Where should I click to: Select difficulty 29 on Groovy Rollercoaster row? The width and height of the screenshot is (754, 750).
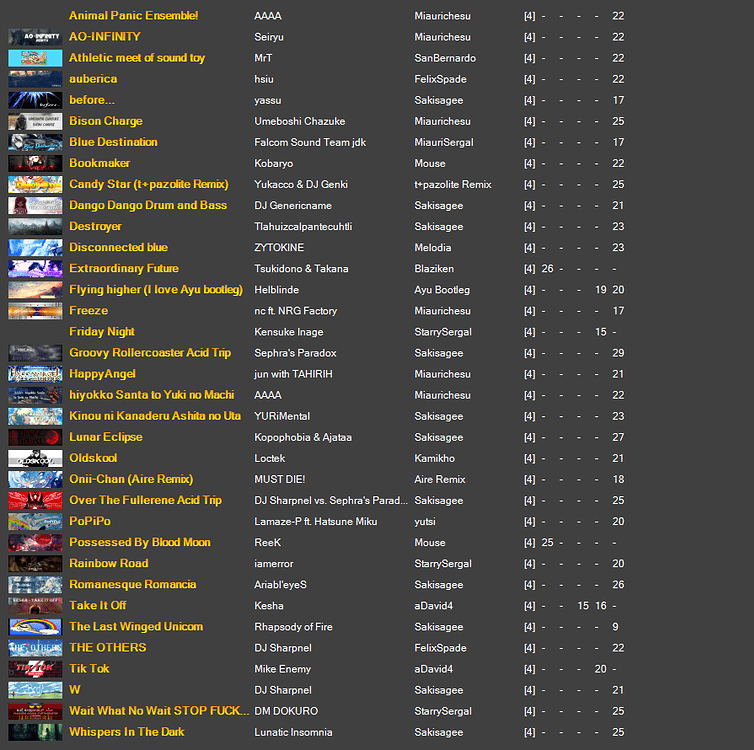point(618,353)
